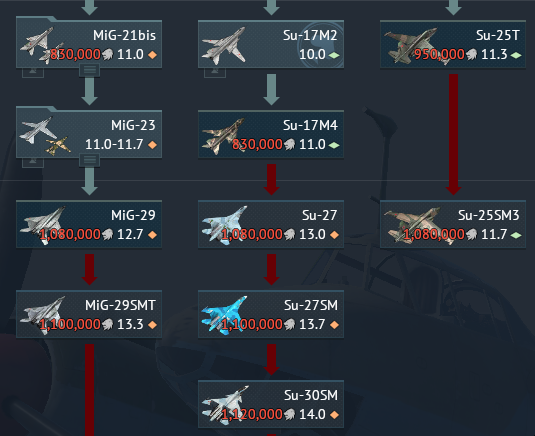Select the Su-27 vehicle card

[271, 224]
